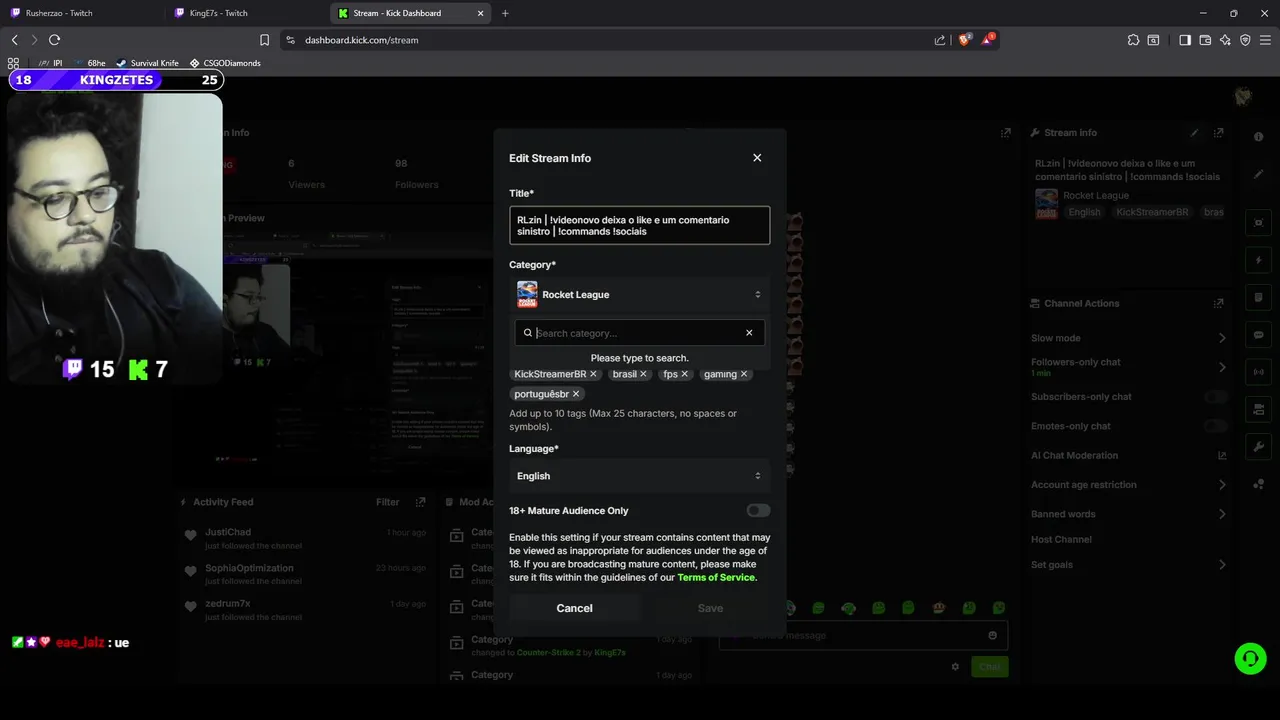Open user avatar menu at top right
Viewport: 1280px width, 720px height.
tap(1243, 96)
